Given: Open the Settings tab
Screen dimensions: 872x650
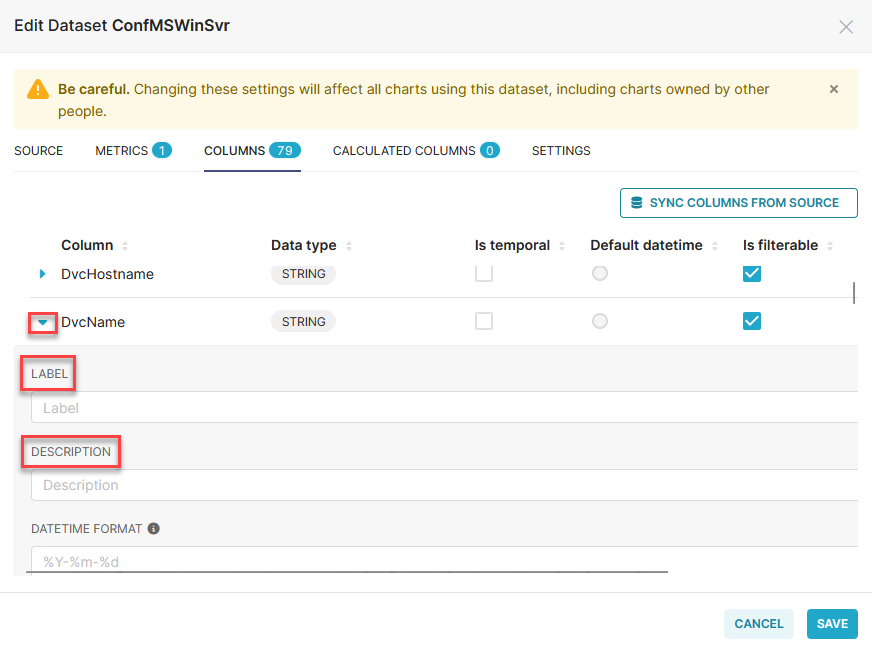Looking at the screenshot, I should 561,151.
